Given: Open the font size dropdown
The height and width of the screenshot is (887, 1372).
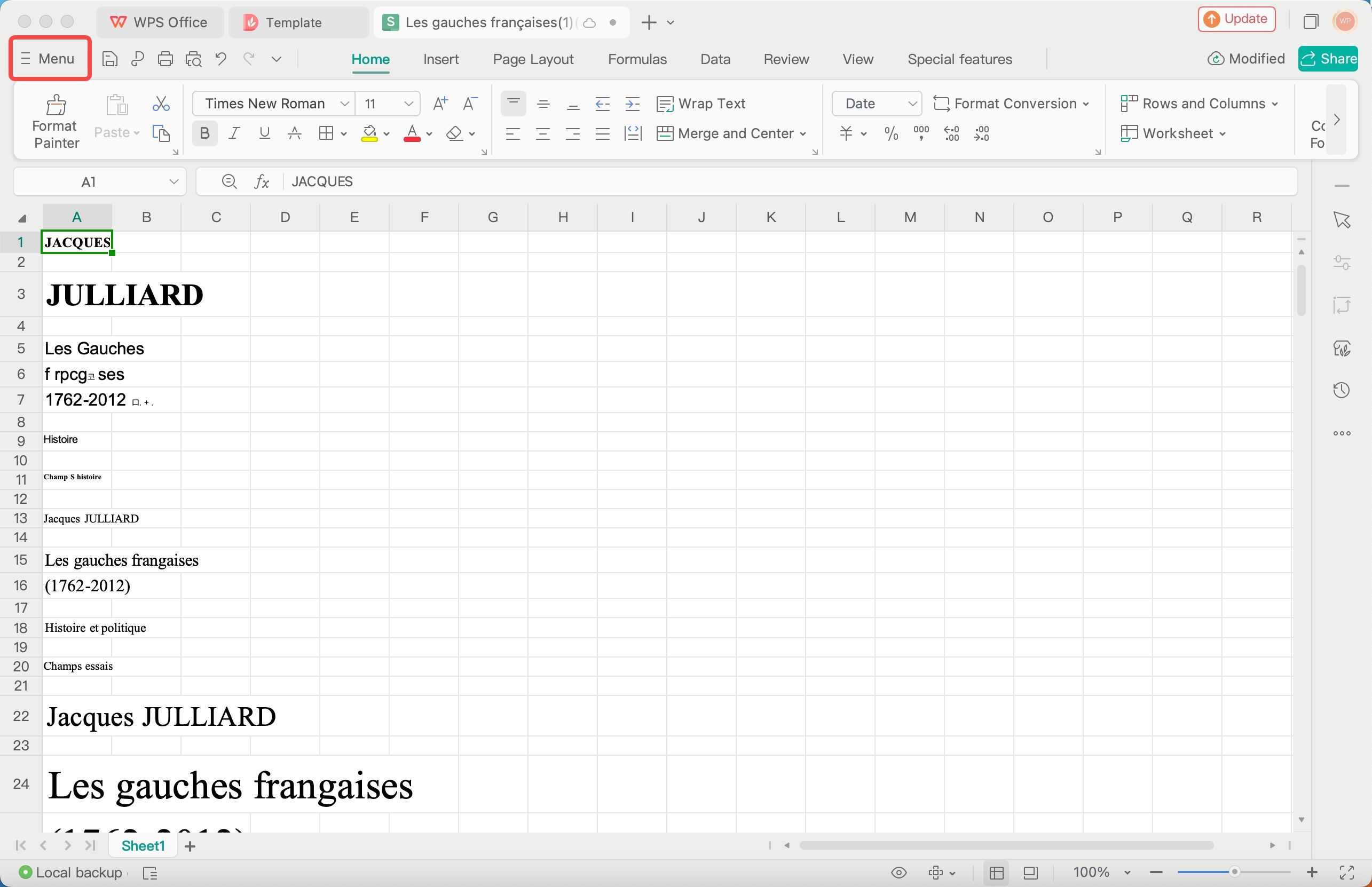Looking at the screenshot, I should click(408, 104).
